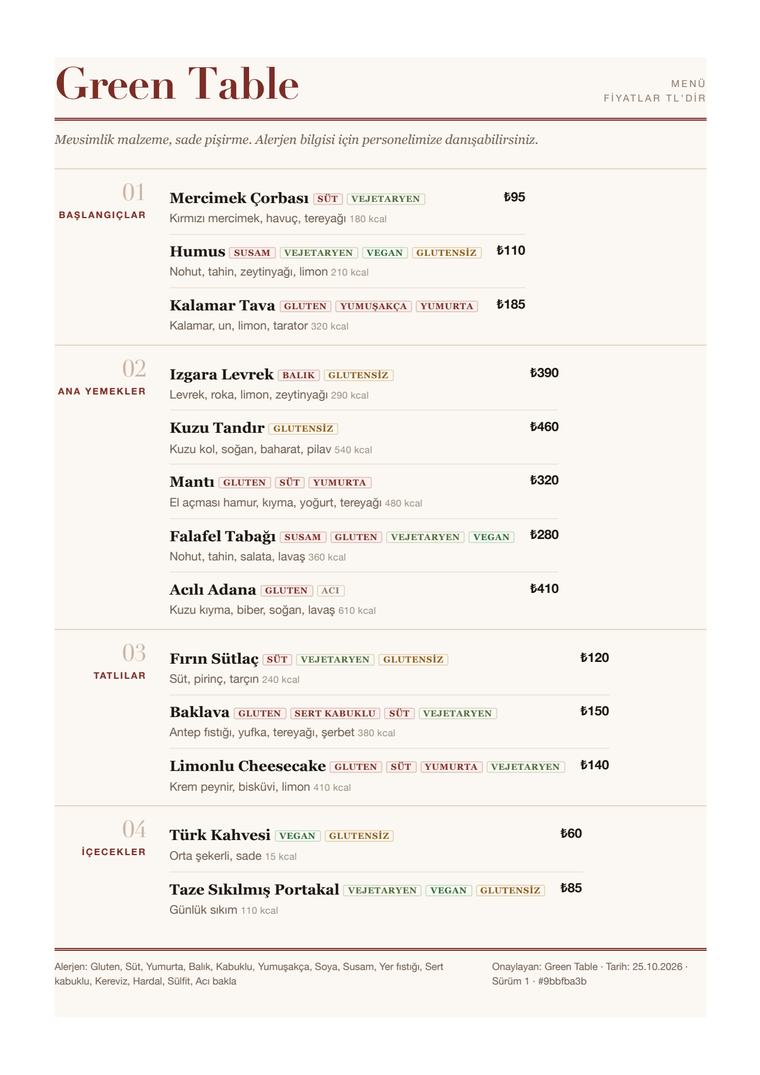Click the ANA YEMEKLER section heading
This screenshot has height=1075, width=760.
click(101, 391)
